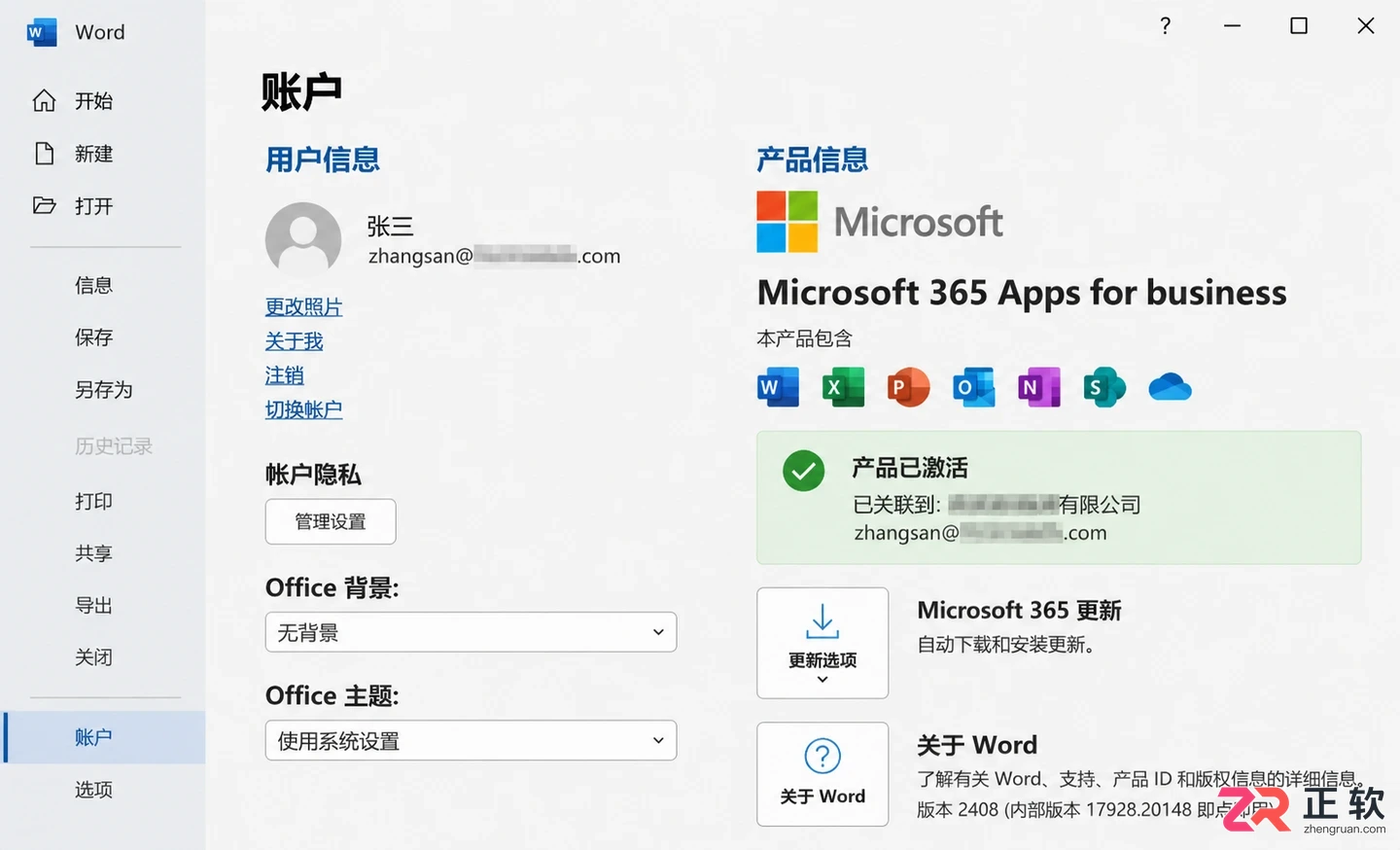This screenshot has width=1400, height=850.
Task: Click the Open (打开) folder icon
Action: point(44,205)
